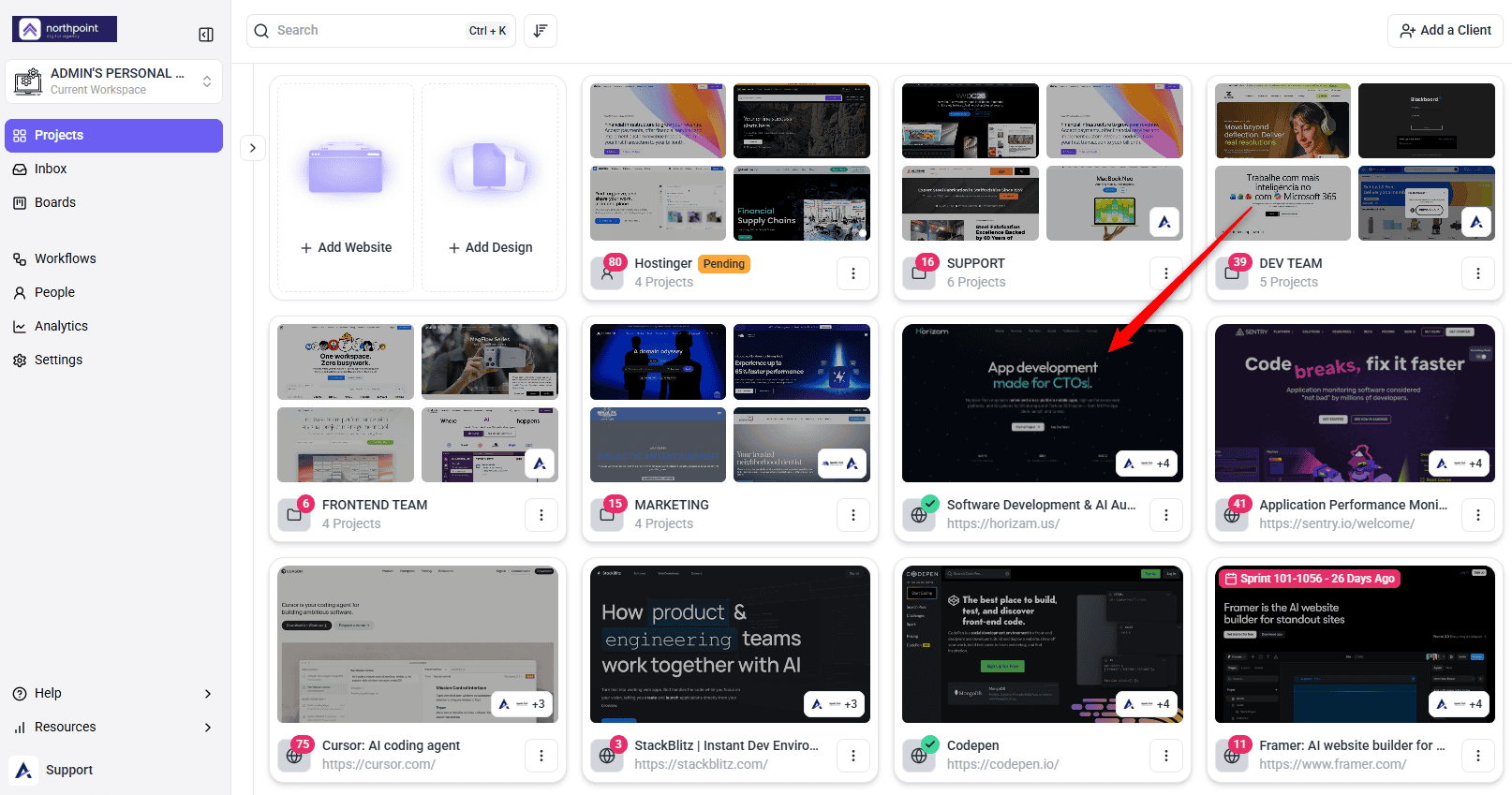The width and height of the screenshot is (1512, 795).
Task: Open the sort order icon button
Action: click(541, 31)
